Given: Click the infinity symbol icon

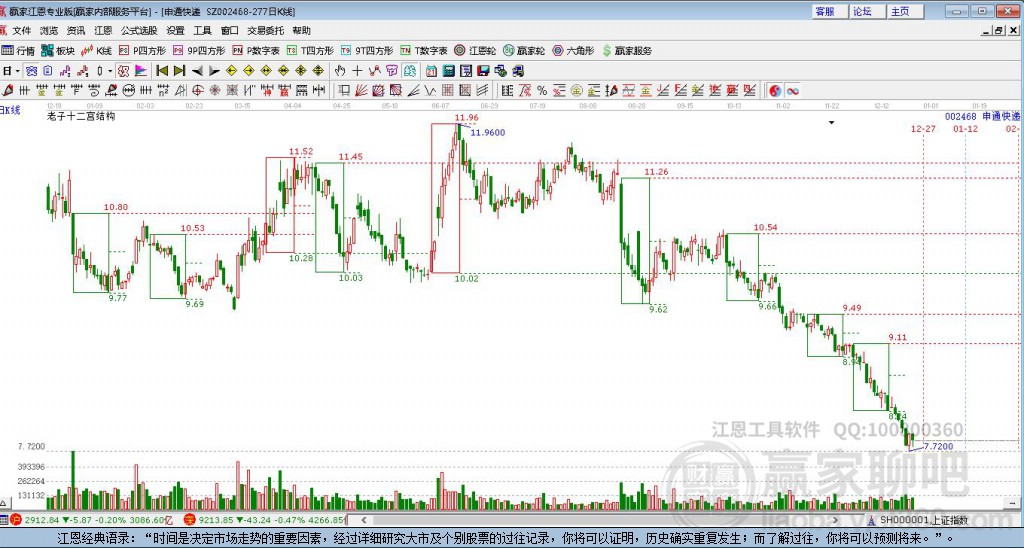Looking at the screenshot, I should (x=793, y=91).
